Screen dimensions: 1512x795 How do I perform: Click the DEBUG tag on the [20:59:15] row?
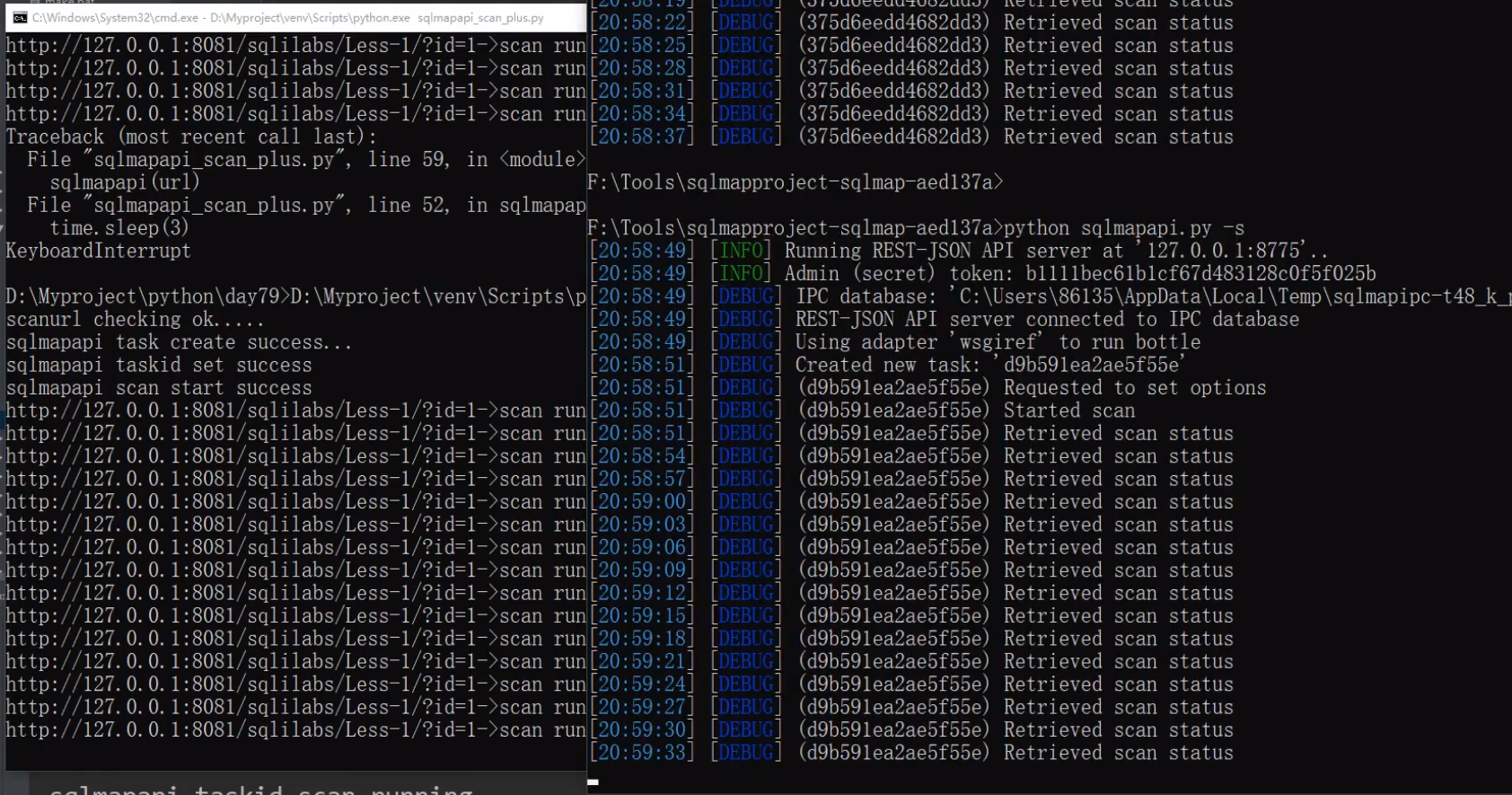[746, 615]
